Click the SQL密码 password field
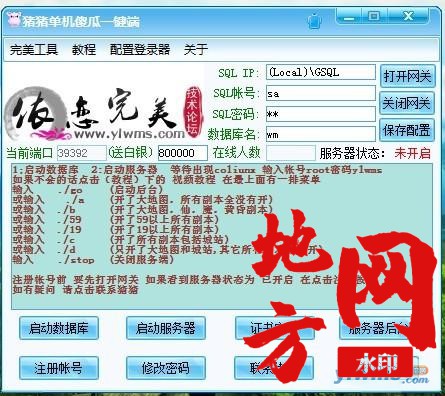Screen dimensions: 445x396 321,114
